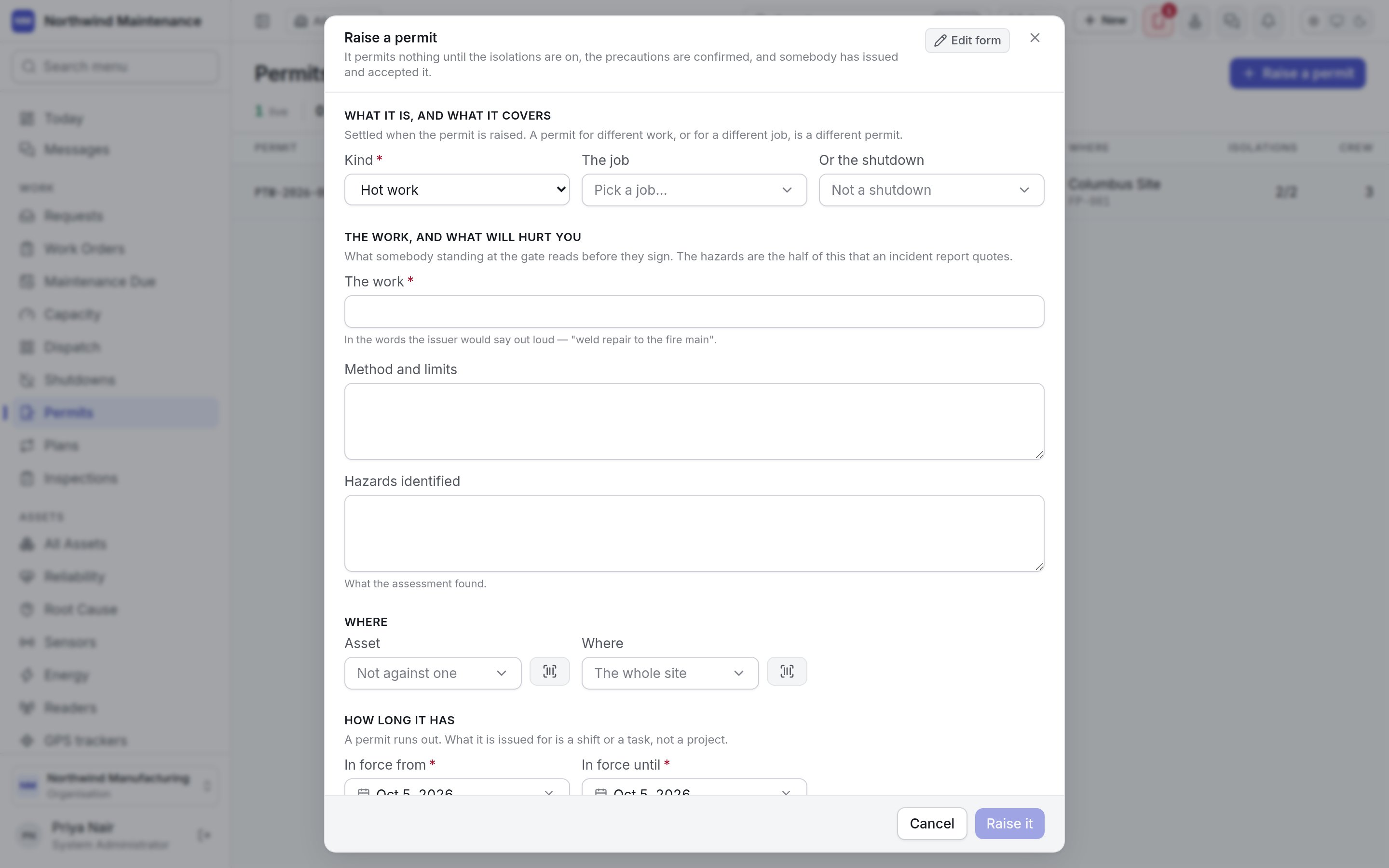This screenshot has width=1389, height=868.
Task: Open Messages in the sidebar
Action: click(115, 149)
